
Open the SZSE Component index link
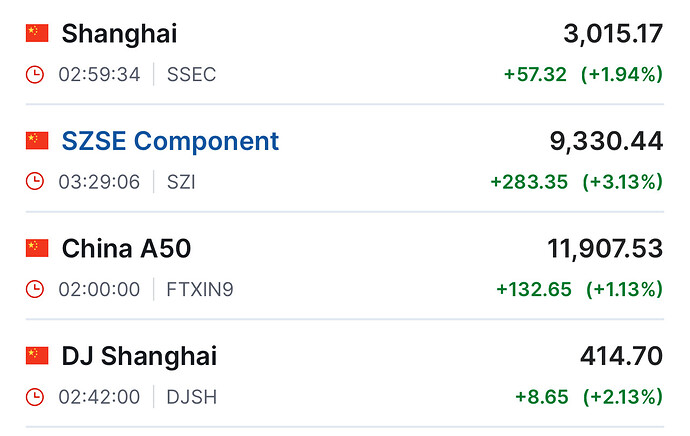[170, 141]
